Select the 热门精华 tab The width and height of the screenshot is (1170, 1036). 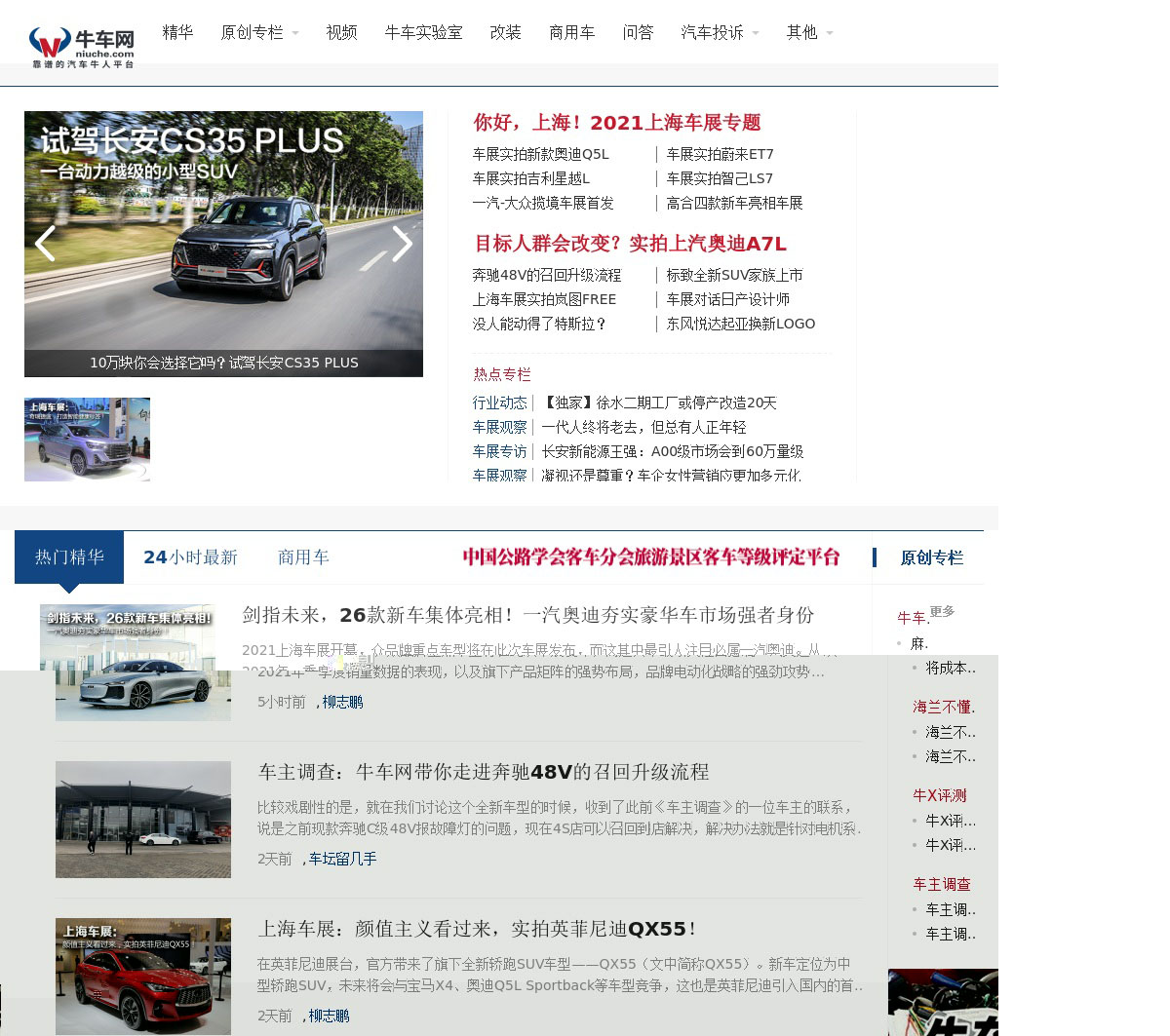point(69,557)
